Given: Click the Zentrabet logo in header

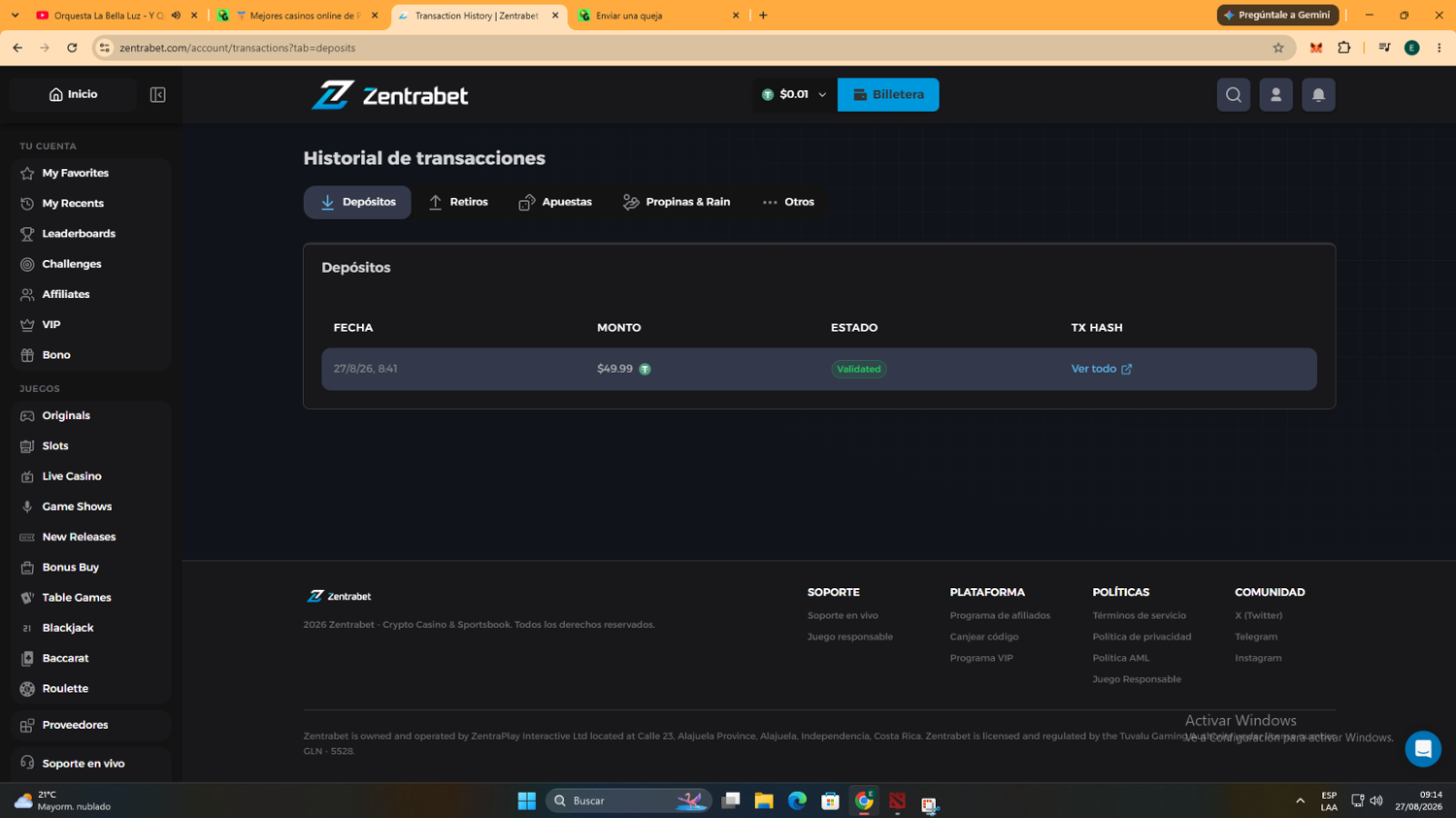Looking at the screenshot, I should click(389, 95).
